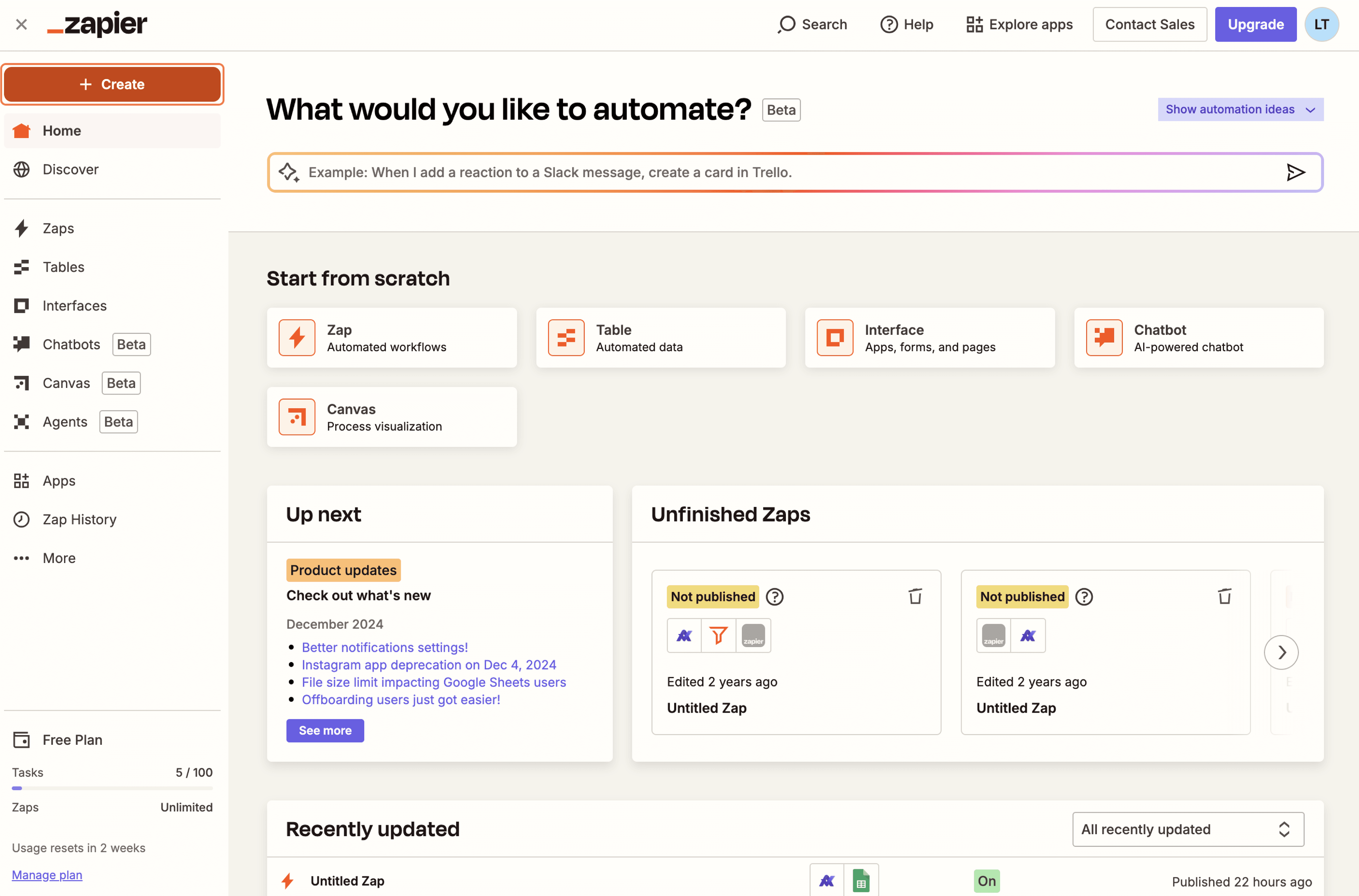Click the Agents sidebar icon
The image size is (1359, 896).
click(21, 422)
